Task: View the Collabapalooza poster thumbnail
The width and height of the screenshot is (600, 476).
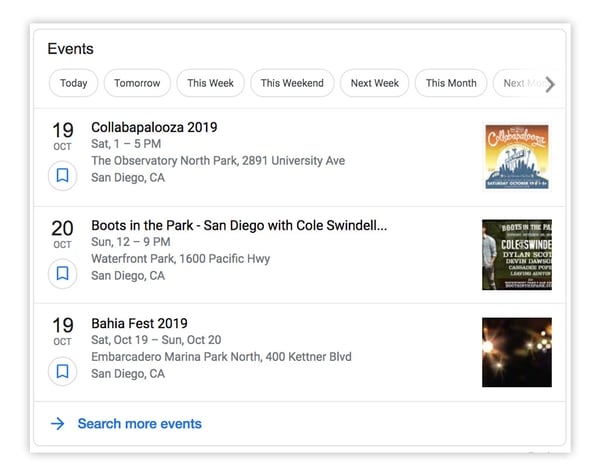Action: coord(517,156)
